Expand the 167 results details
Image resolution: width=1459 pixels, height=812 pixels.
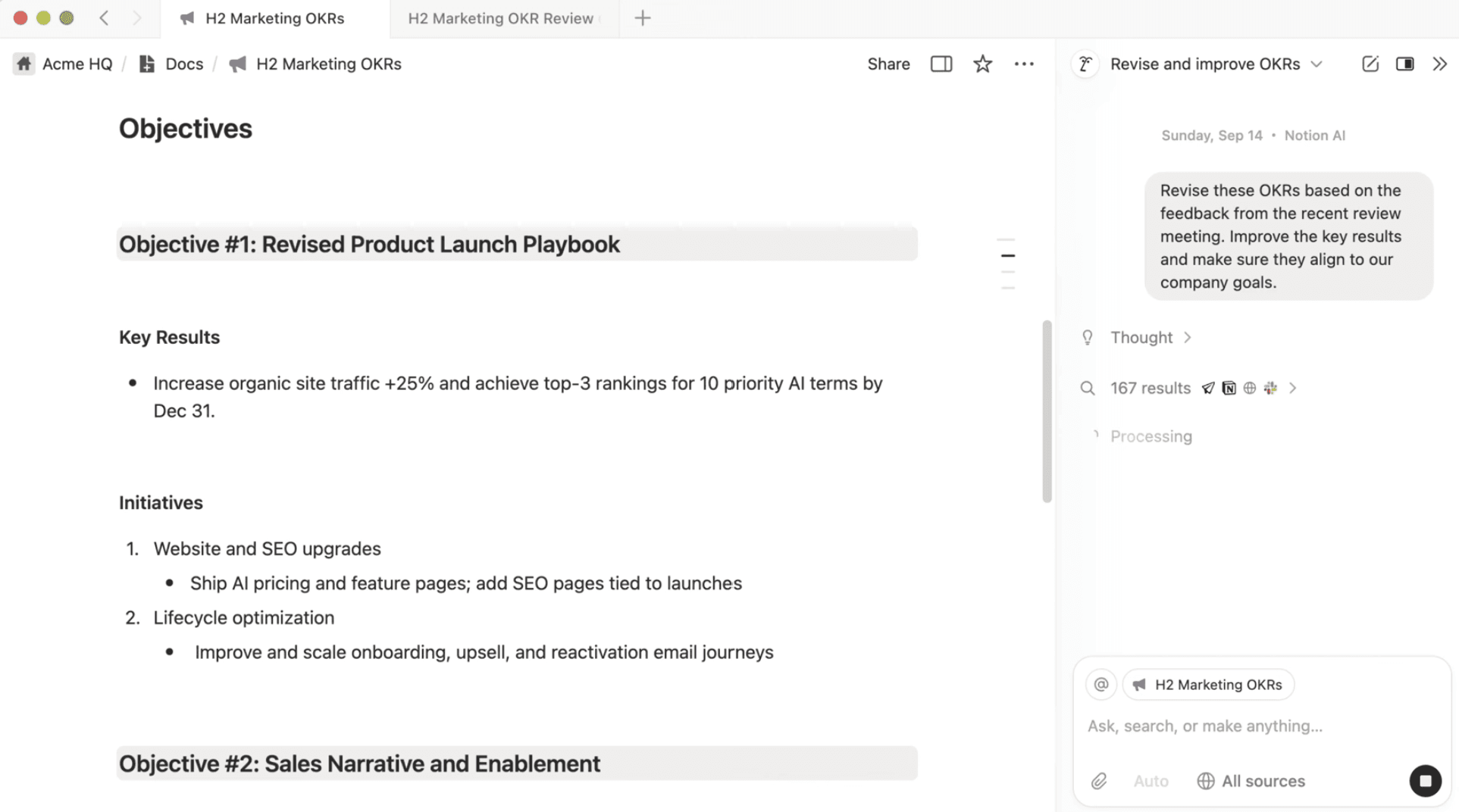[x=1293, y=388]
